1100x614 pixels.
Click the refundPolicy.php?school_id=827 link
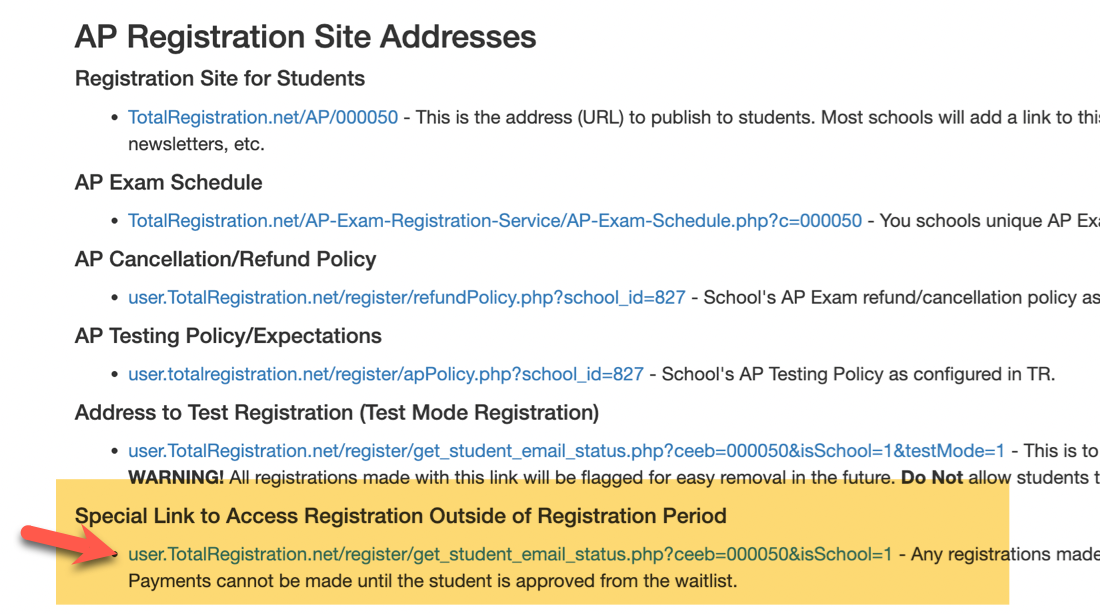point(407,298)
